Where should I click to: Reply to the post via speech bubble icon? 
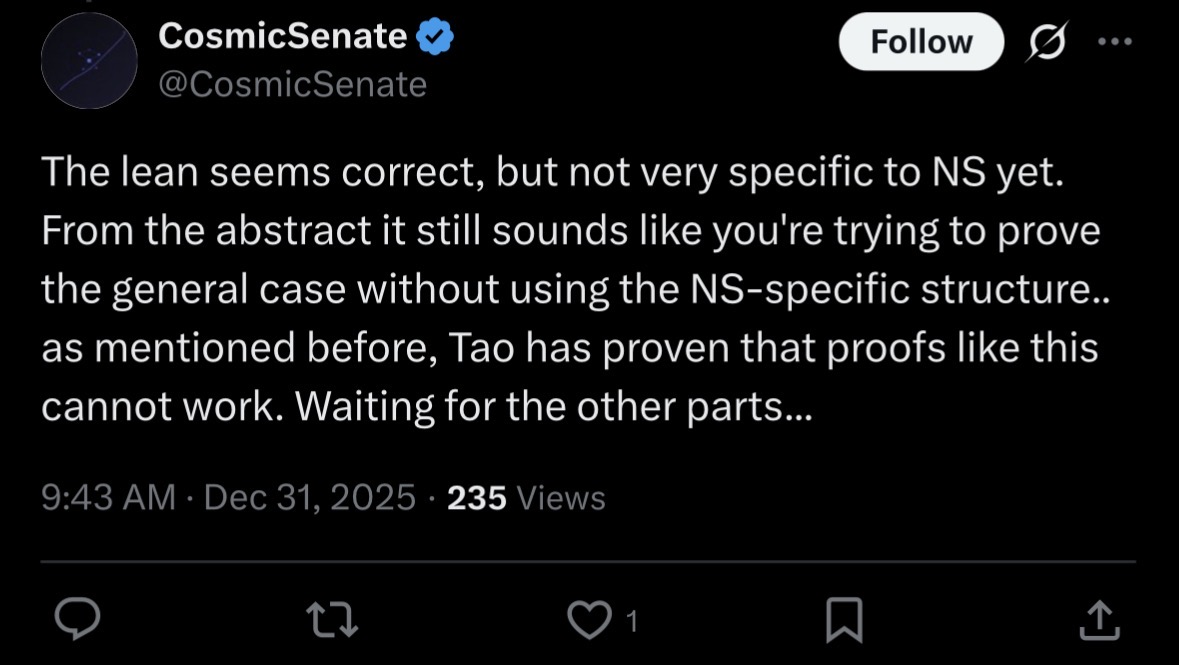76,621
